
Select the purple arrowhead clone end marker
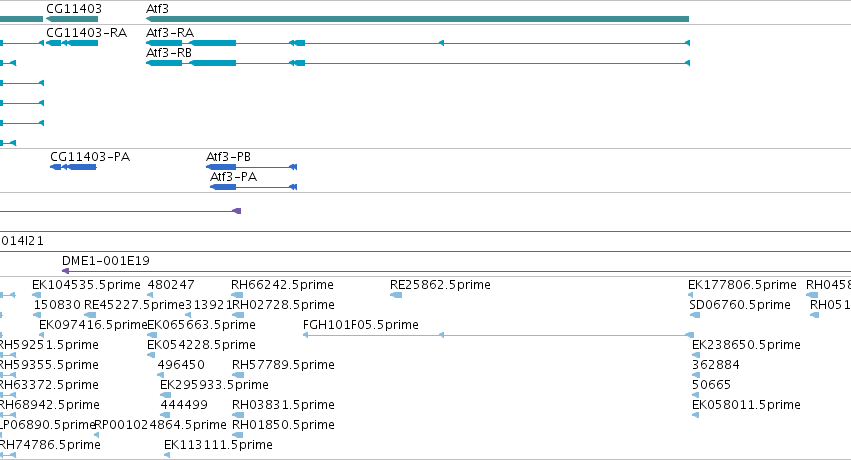(x=237, y=211)
